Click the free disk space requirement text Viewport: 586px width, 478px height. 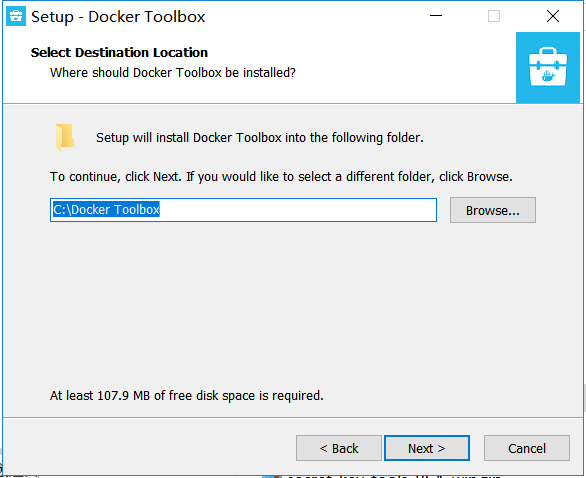tap(186, 395)
